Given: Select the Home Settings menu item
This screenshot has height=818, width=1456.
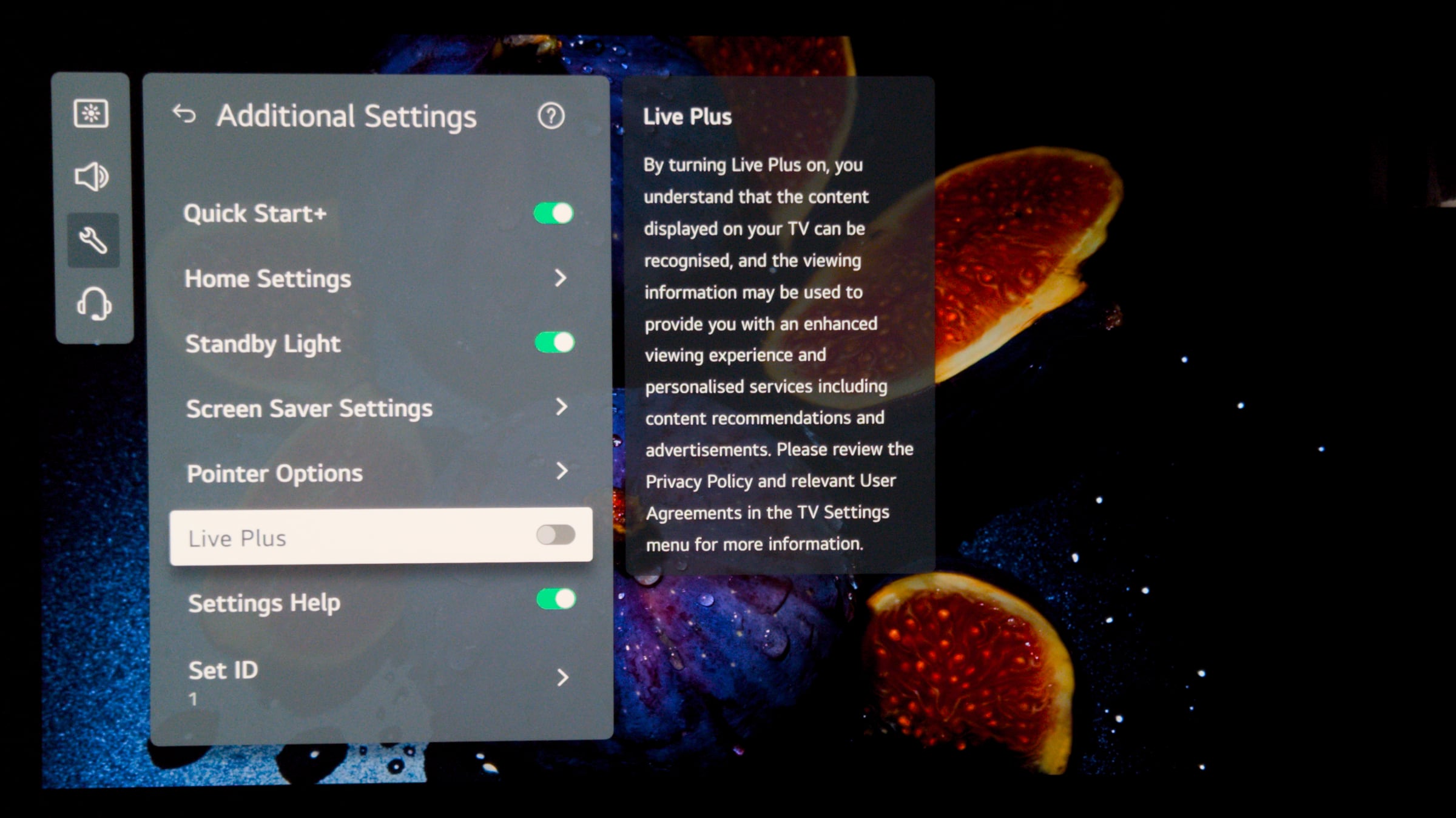Looking at the screenshot, I should click(268, 279).
